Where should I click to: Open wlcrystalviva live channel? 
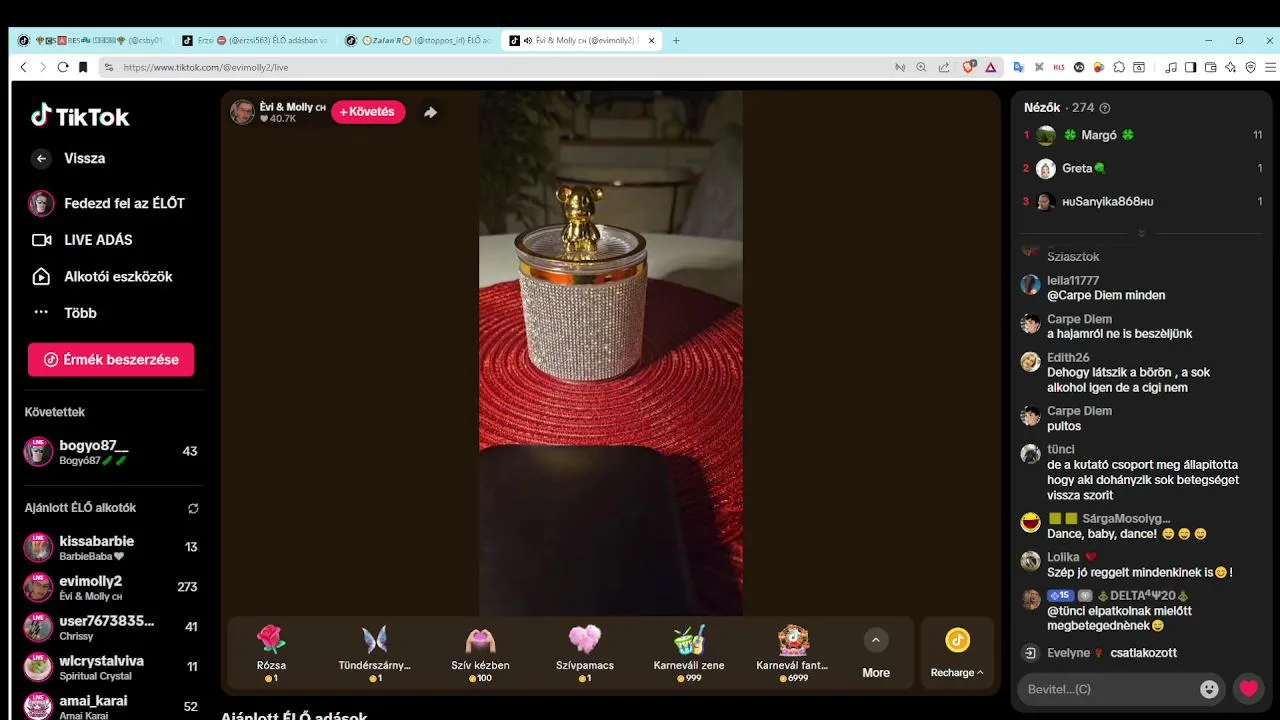(x=111, y=667)
